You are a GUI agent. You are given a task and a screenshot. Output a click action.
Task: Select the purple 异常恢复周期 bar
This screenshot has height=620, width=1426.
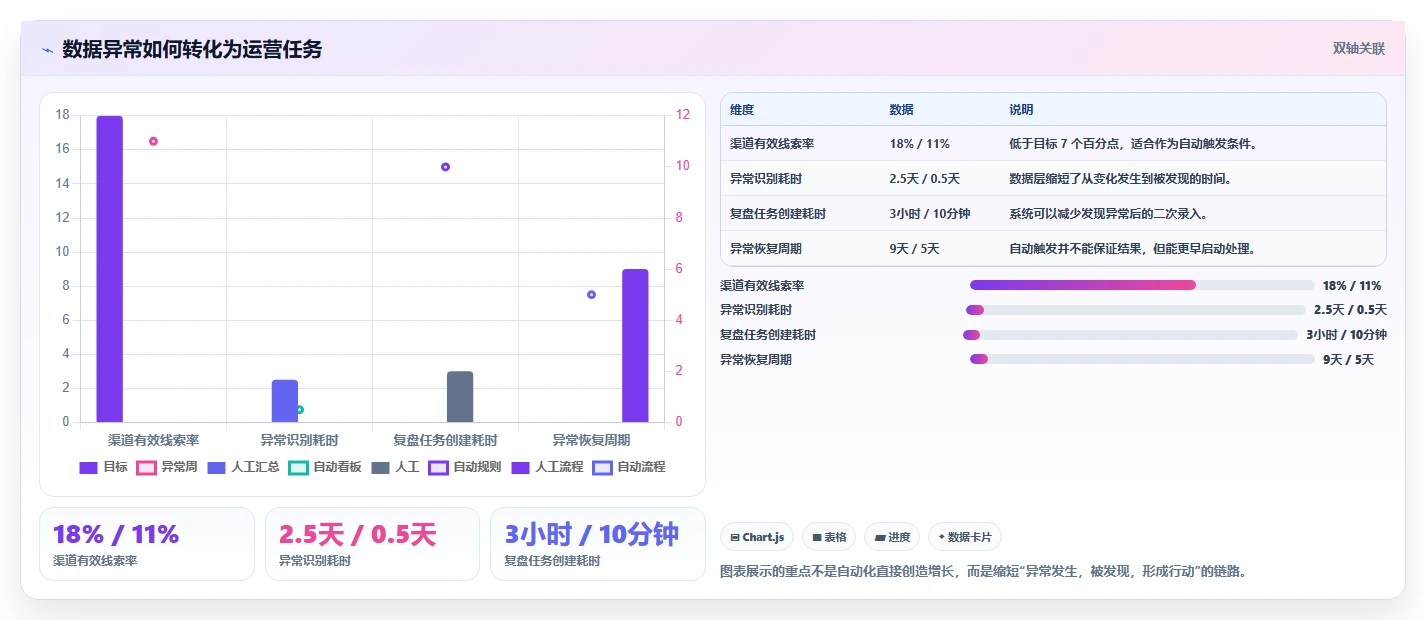point(635,346)
